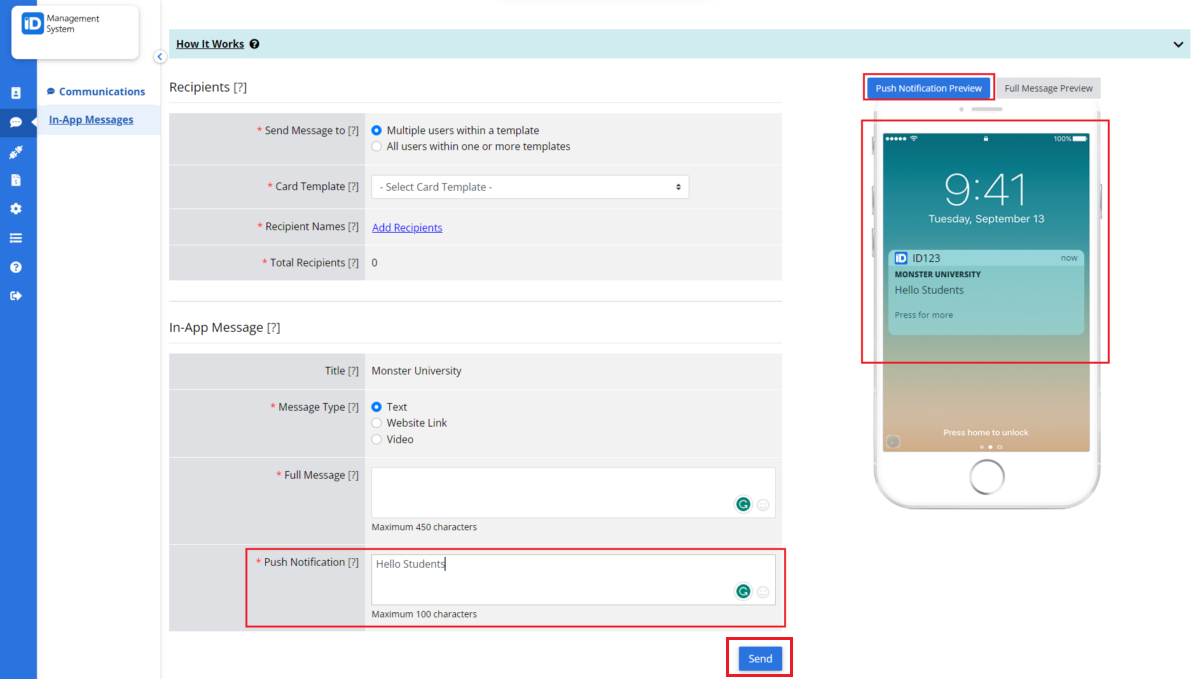Click the [?] beside Total Recipients

(353, 263)
